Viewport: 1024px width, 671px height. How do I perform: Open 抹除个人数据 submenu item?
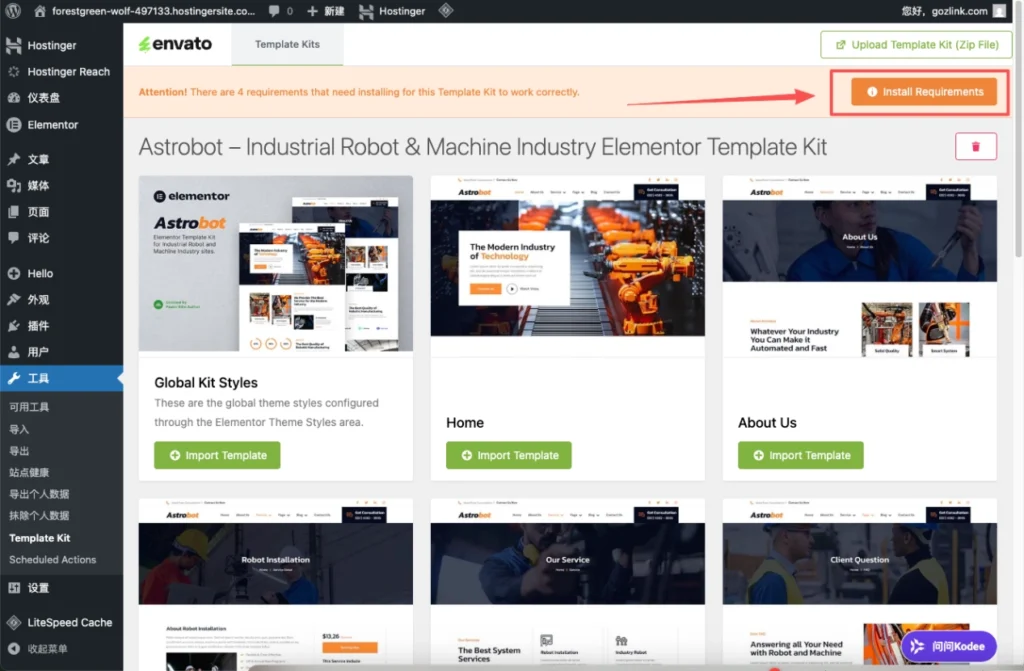(x=39, y=516)
